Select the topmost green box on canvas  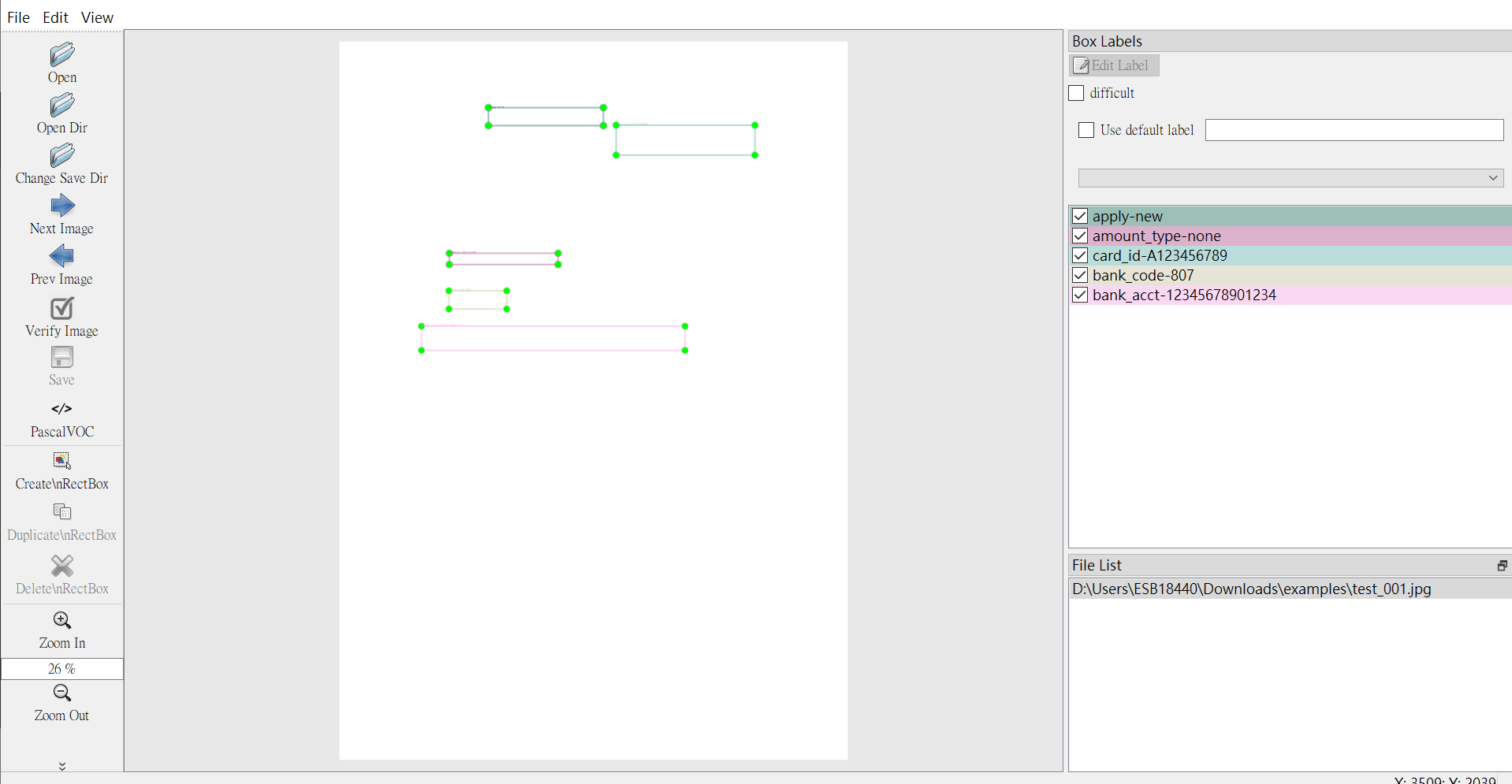click(546, 117)
